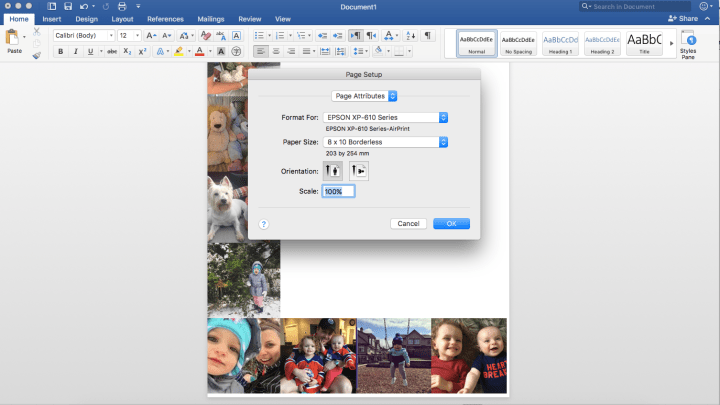The height and width of the screenshot is (405, 720).
Task: Select portrait orientation
Action: tap(333, 171)
